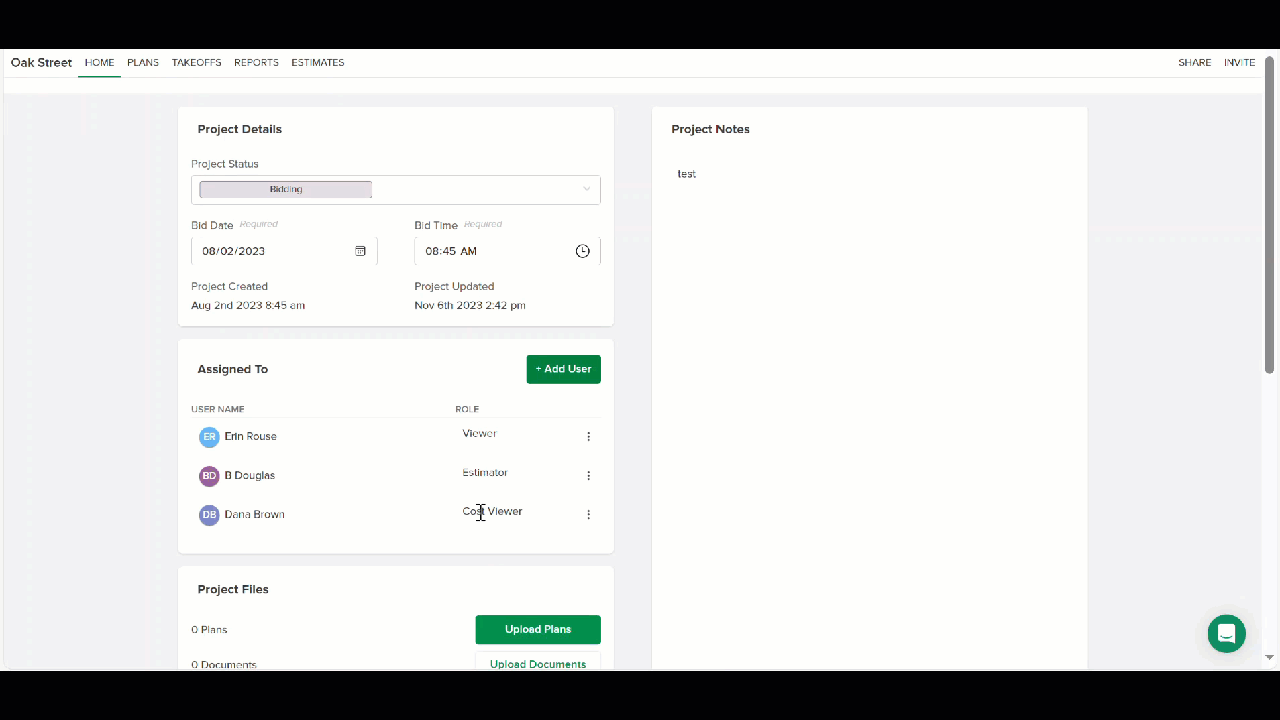
Task: Open options menu for Erin Rouse
Action: [588, 436]
